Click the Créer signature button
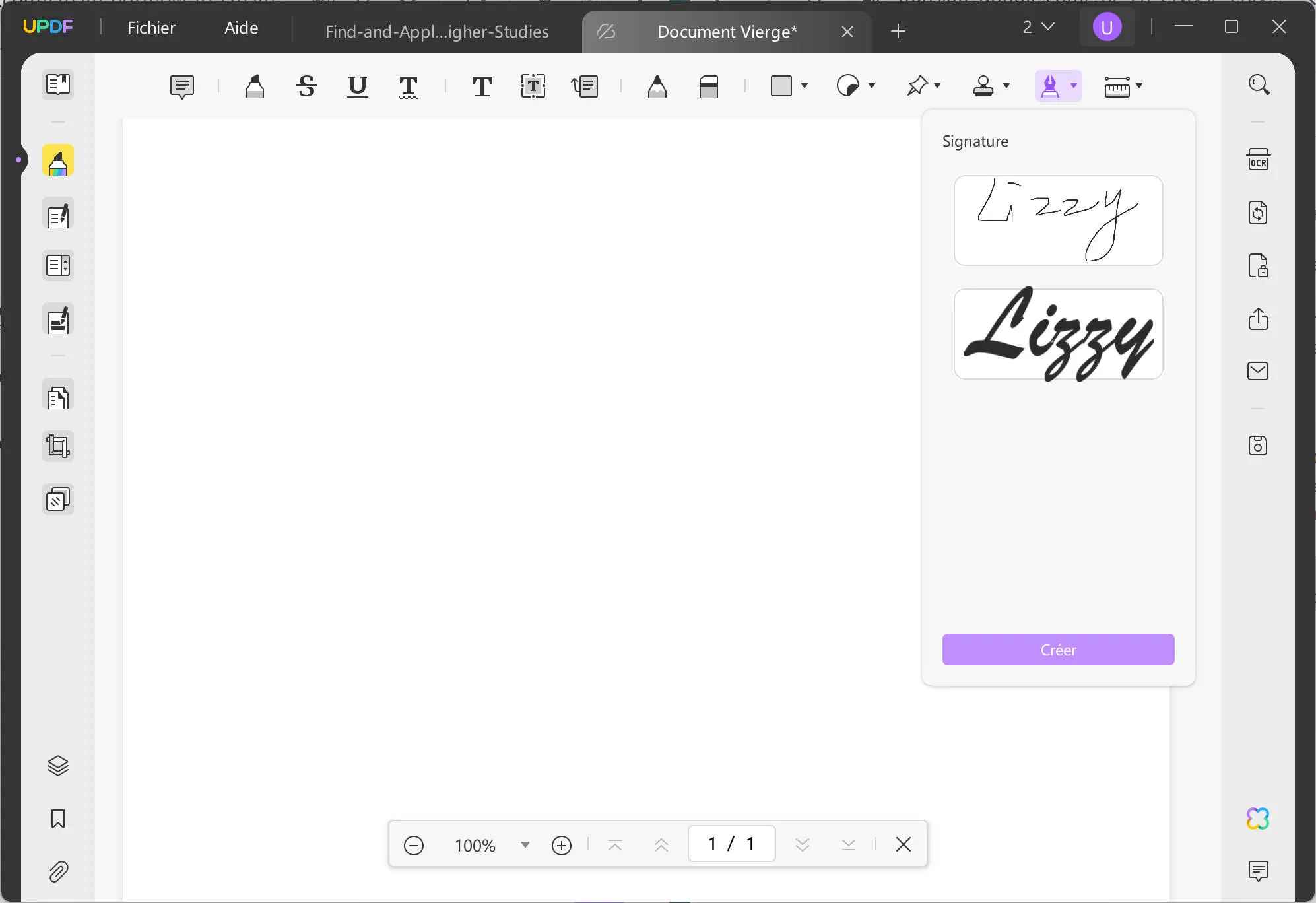This screenshot has width=1316, height=903. click(1058, 650)
